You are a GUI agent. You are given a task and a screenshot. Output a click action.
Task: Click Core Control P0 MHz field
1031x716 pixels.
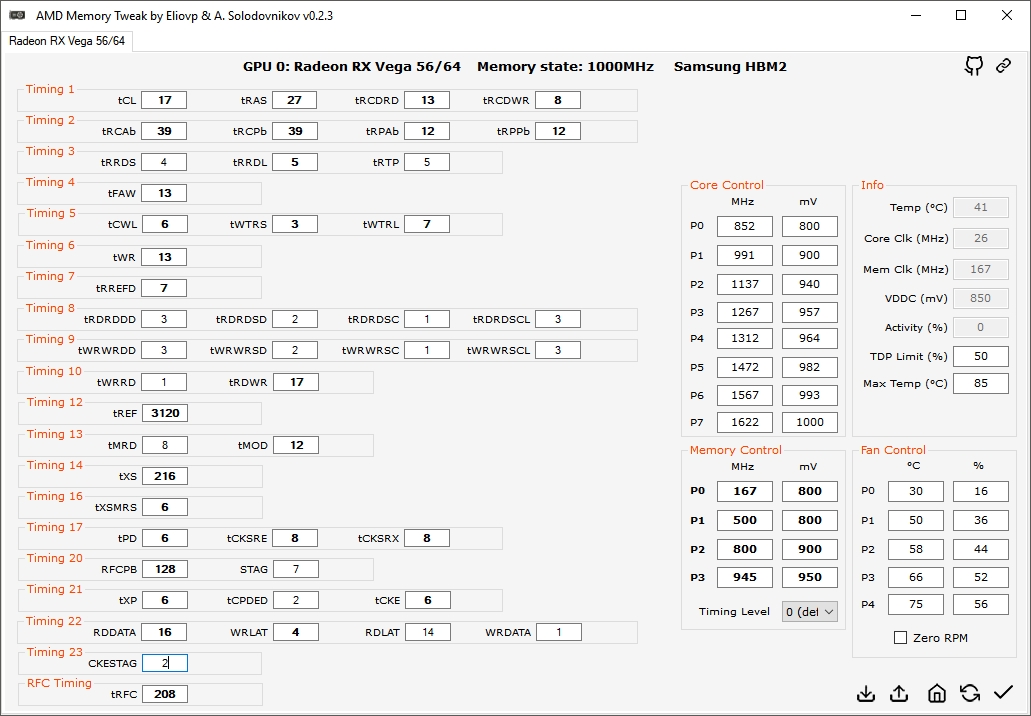(x=744, y=226)
